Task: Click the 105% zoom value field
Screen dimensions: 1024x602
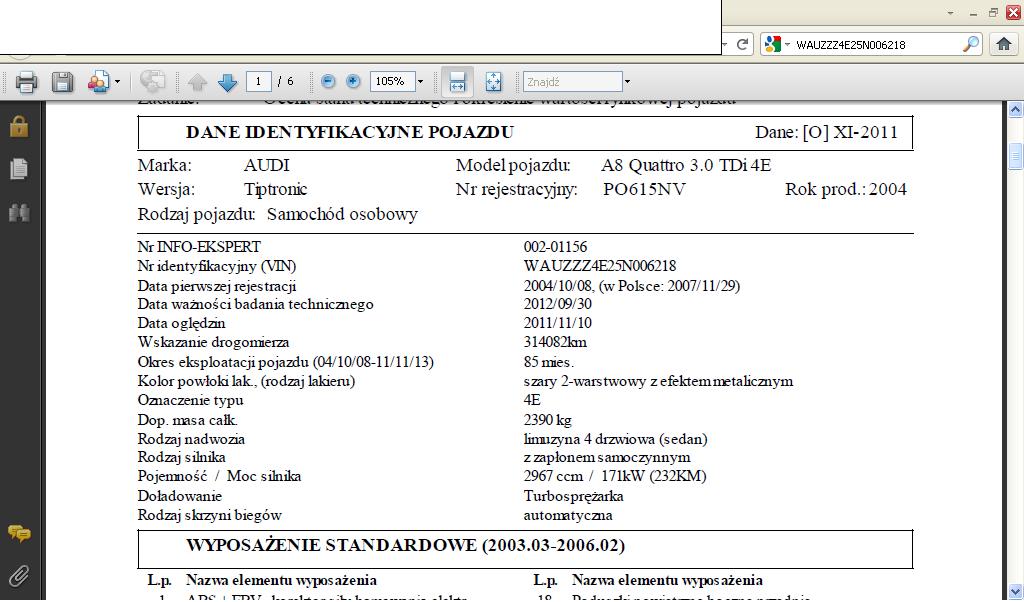Action: [392, 82]
